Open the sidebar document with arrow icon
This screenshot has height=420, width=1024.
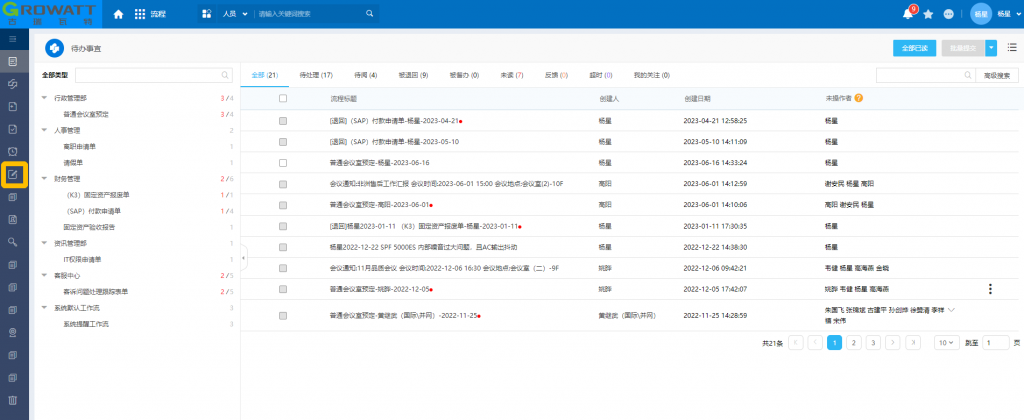12,106
